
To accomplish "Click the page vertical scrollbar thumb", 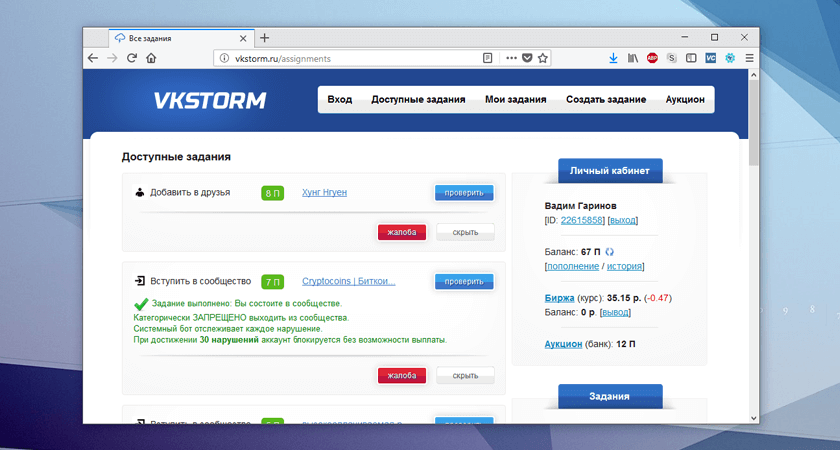I will pos(754,122).
